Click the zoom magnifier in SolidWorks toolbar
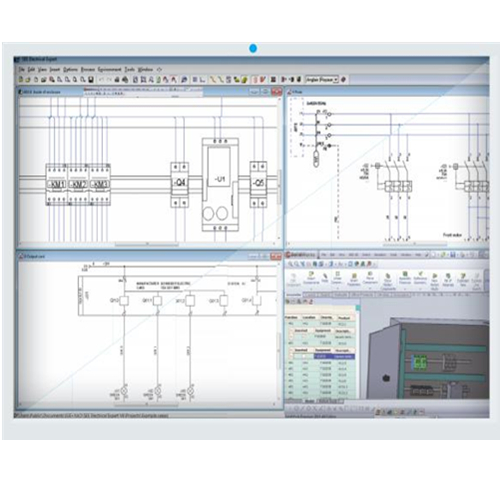 click(x=290, y=264)
